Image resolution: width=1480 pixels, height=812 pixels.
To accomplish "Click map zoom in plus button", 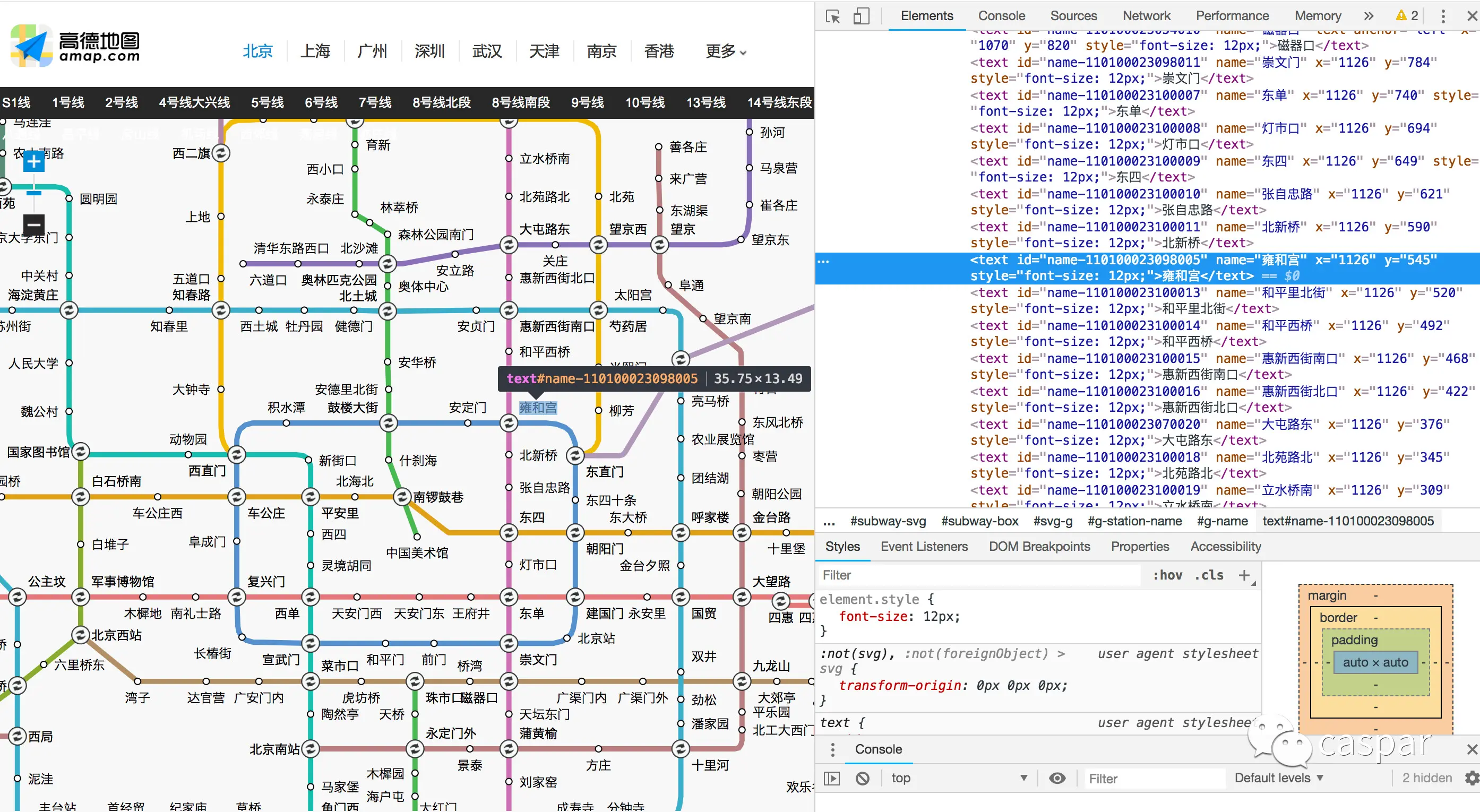I will click(34, 162).
